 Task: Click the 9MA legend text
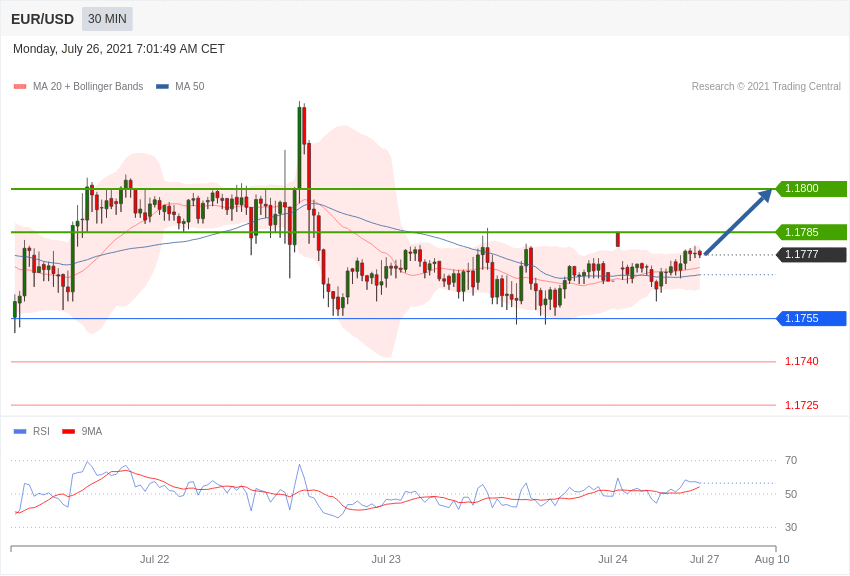[x=92, y=431]
